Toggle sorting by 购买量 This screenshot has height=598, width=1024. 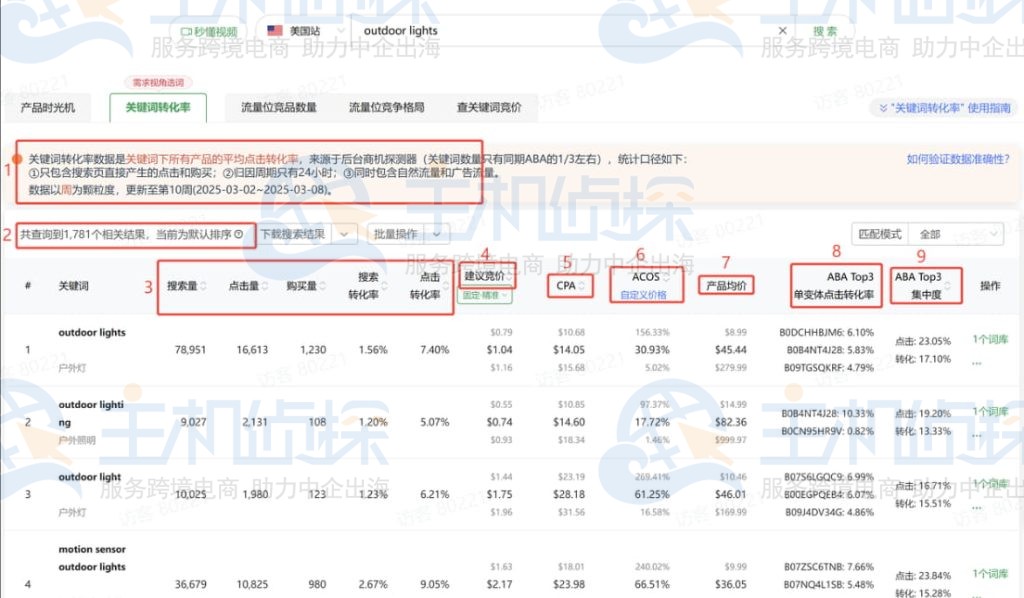[322, 286]
